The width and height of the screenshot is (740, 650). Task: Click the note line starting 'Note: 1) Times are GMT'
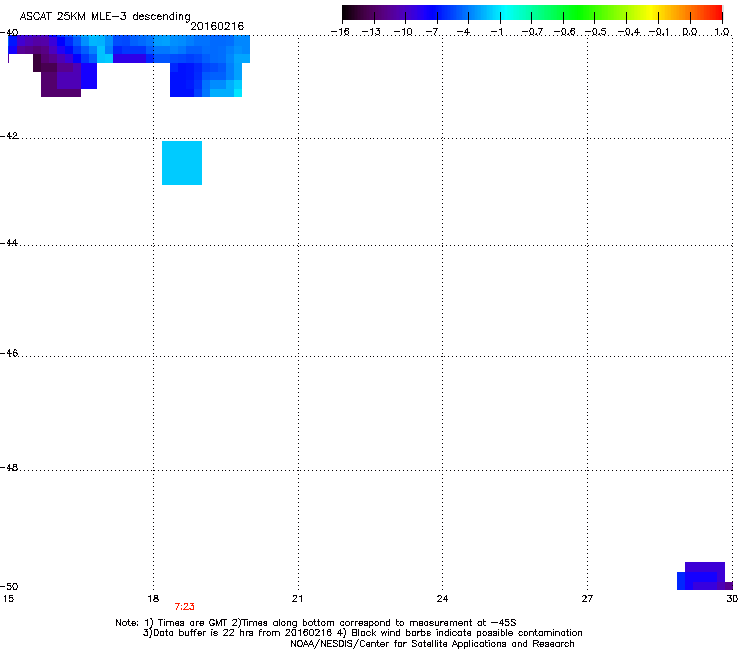pos(316,623)
